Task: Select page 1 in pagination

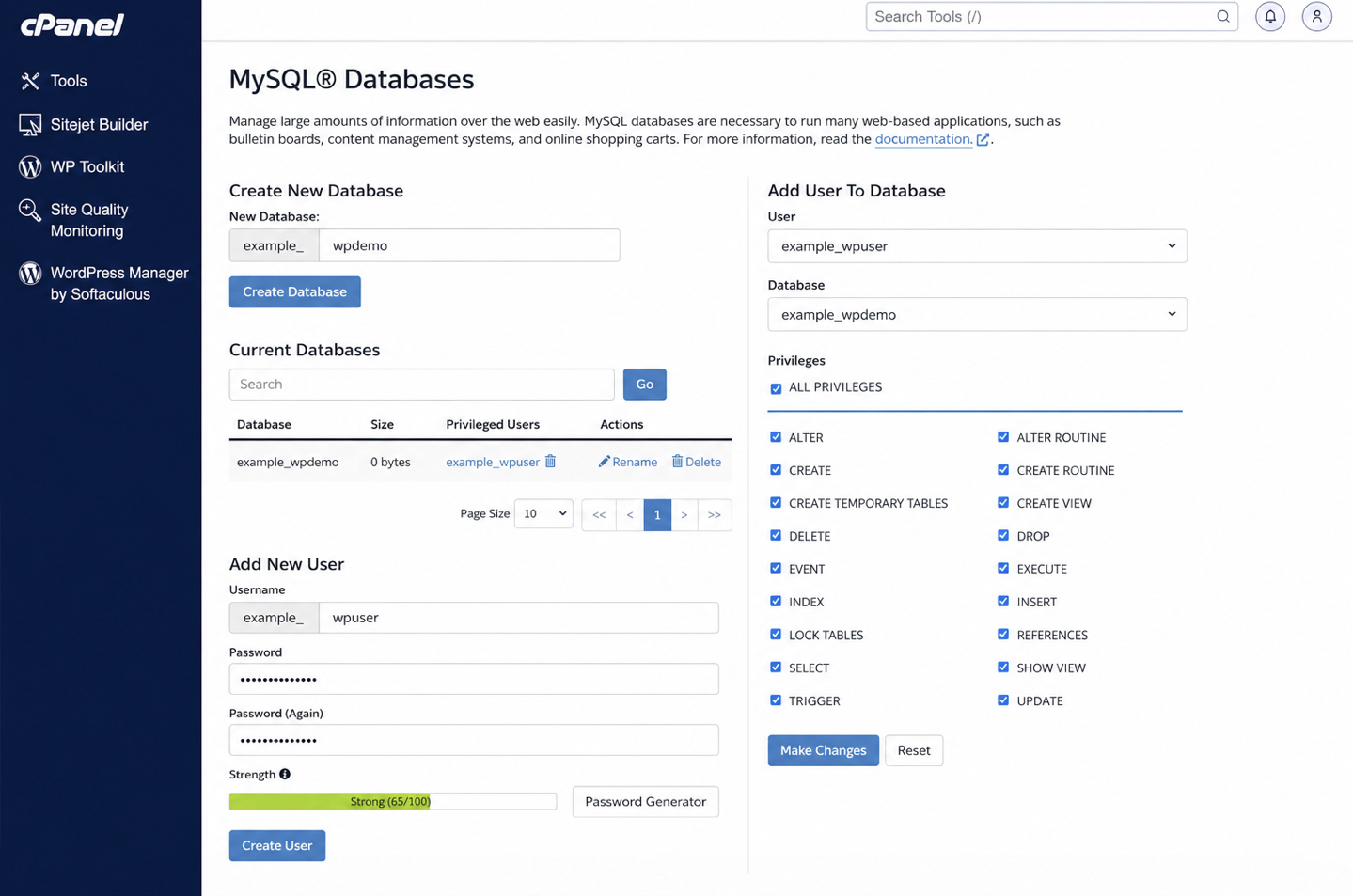Action: point(657,514)
